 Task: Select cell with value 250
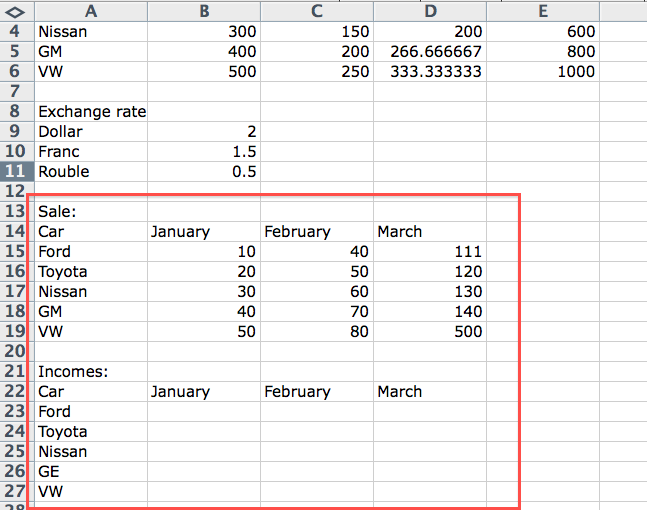317,71
